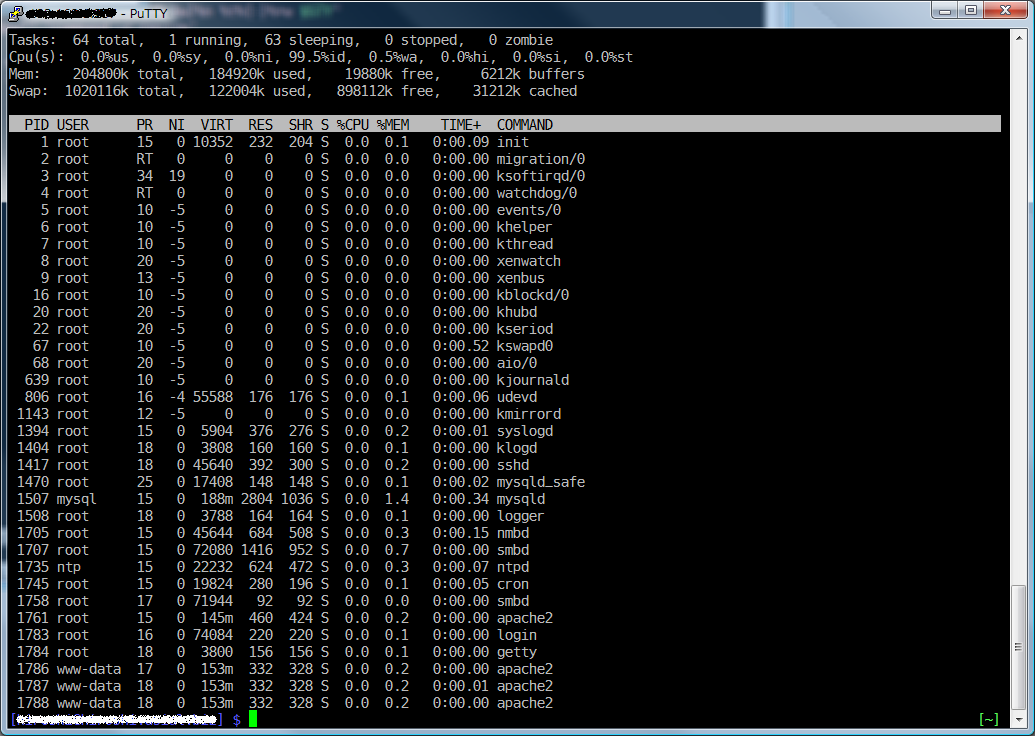Click the scrollbar down arrow

pyautogui.click(x=1018, y=719)
